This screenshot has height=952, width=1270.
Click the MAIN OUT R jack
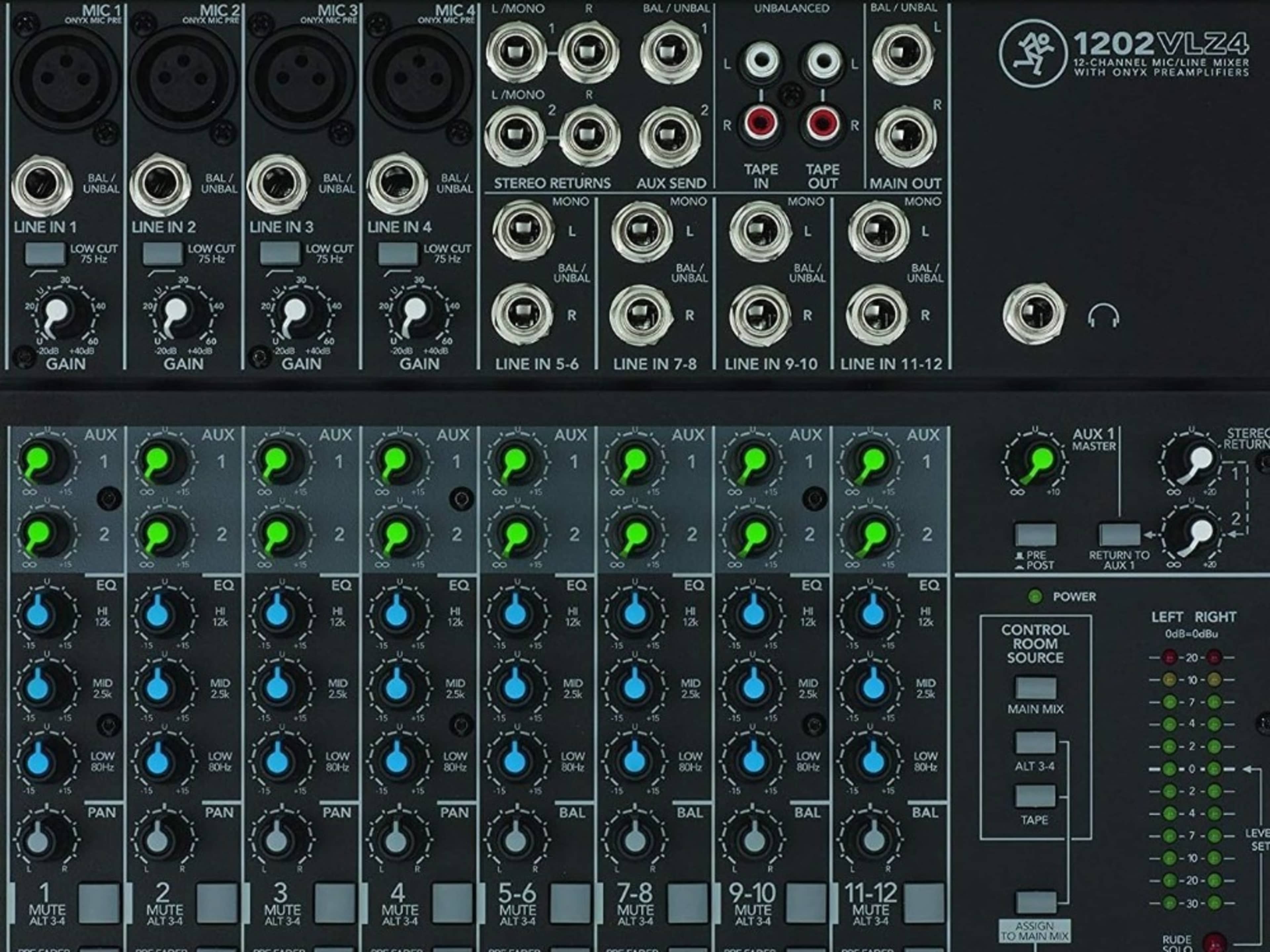[x=906, y=137]
